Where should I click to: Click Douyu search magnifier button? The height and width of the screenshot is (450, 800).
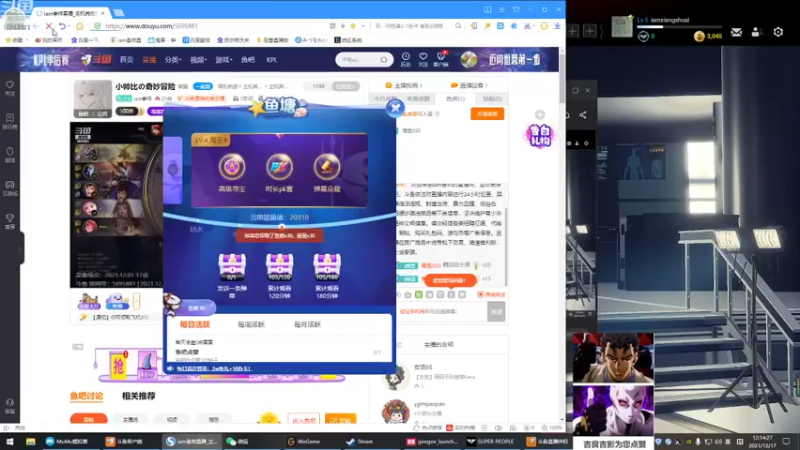(384, 60)
